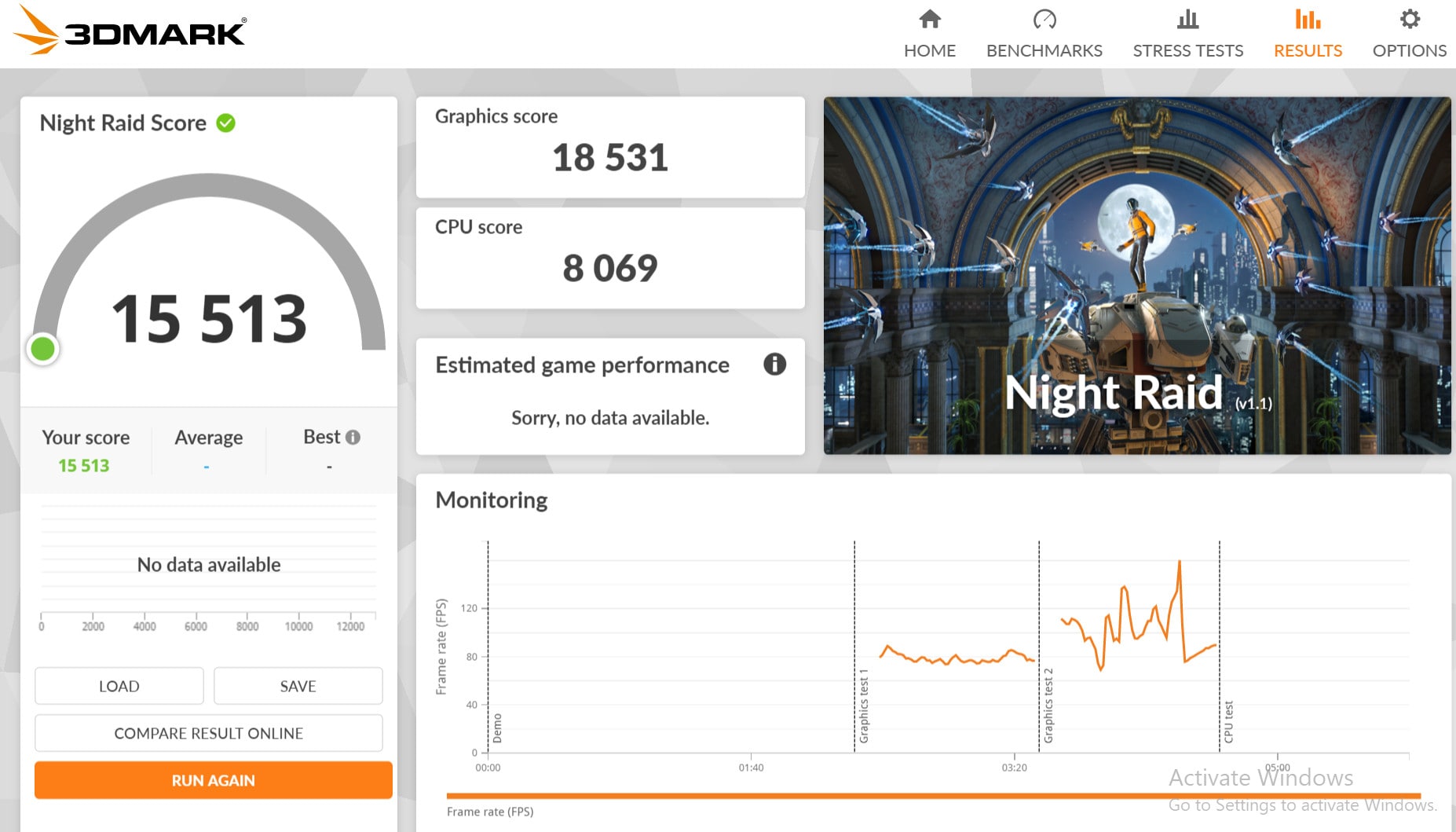Click the Your score label

(x=86, y=438)
